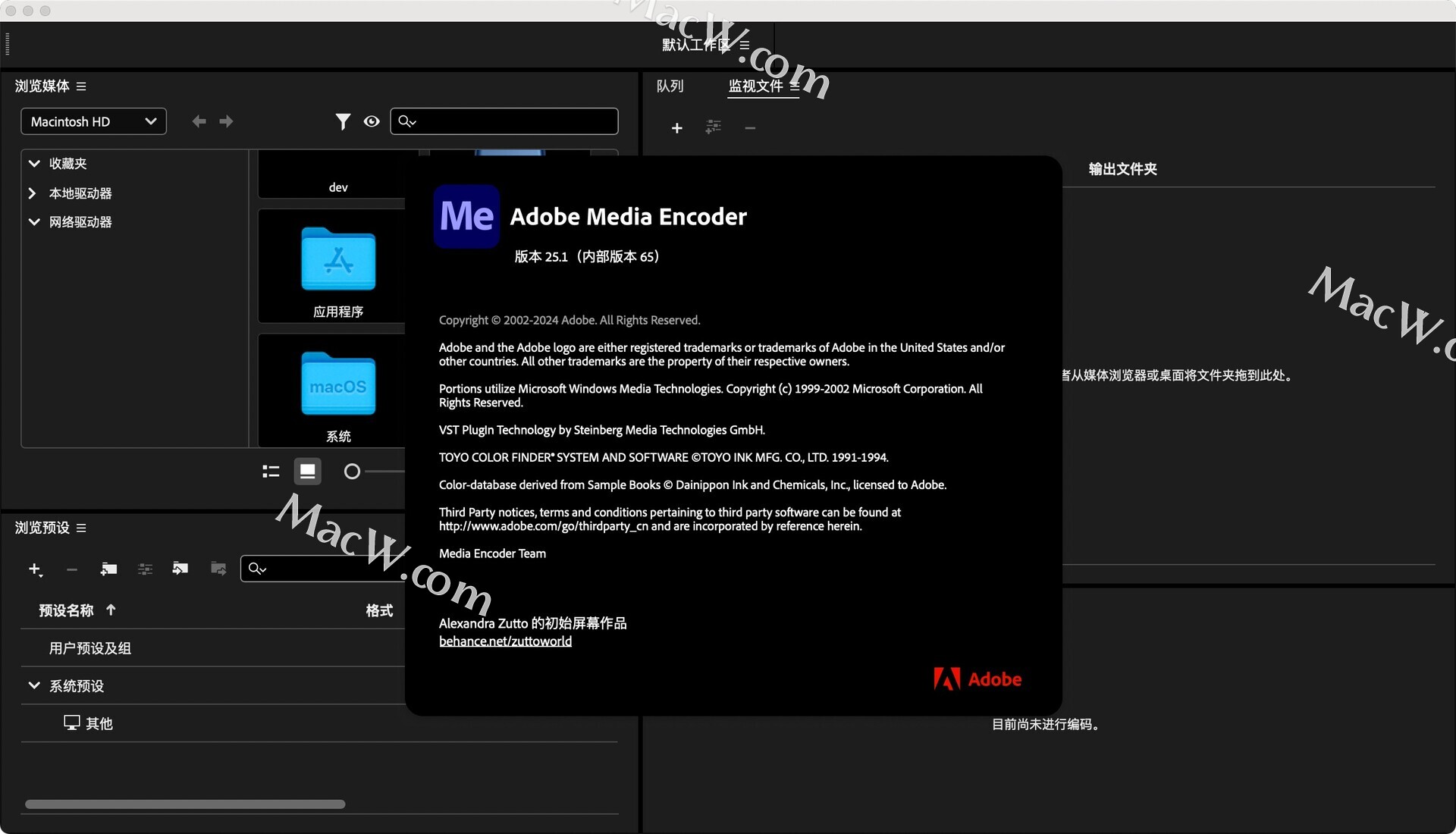
Task: Click the Alexandra Zutto splash credit text
Action: point(532,623)
